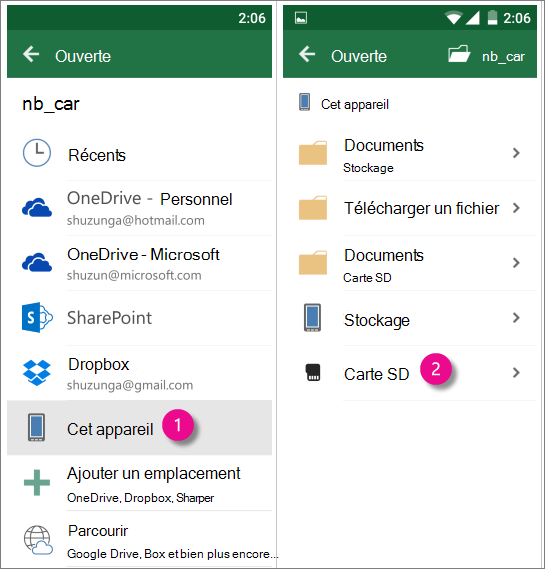Tap the back arrow in left Ouverte header
Viewport: 545px width, 569px height.
coord(31,54)
